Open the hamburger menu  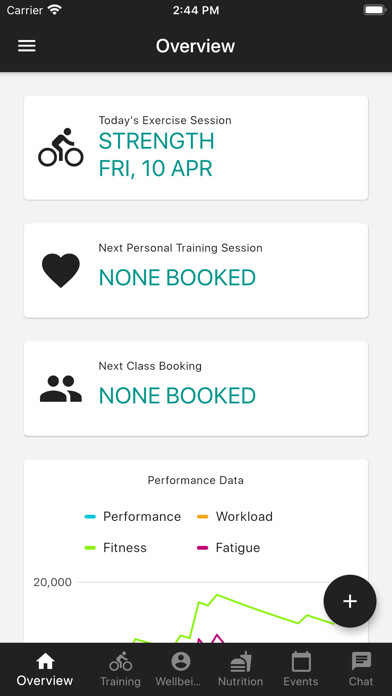pyautogui.click(x=27, y=46)
